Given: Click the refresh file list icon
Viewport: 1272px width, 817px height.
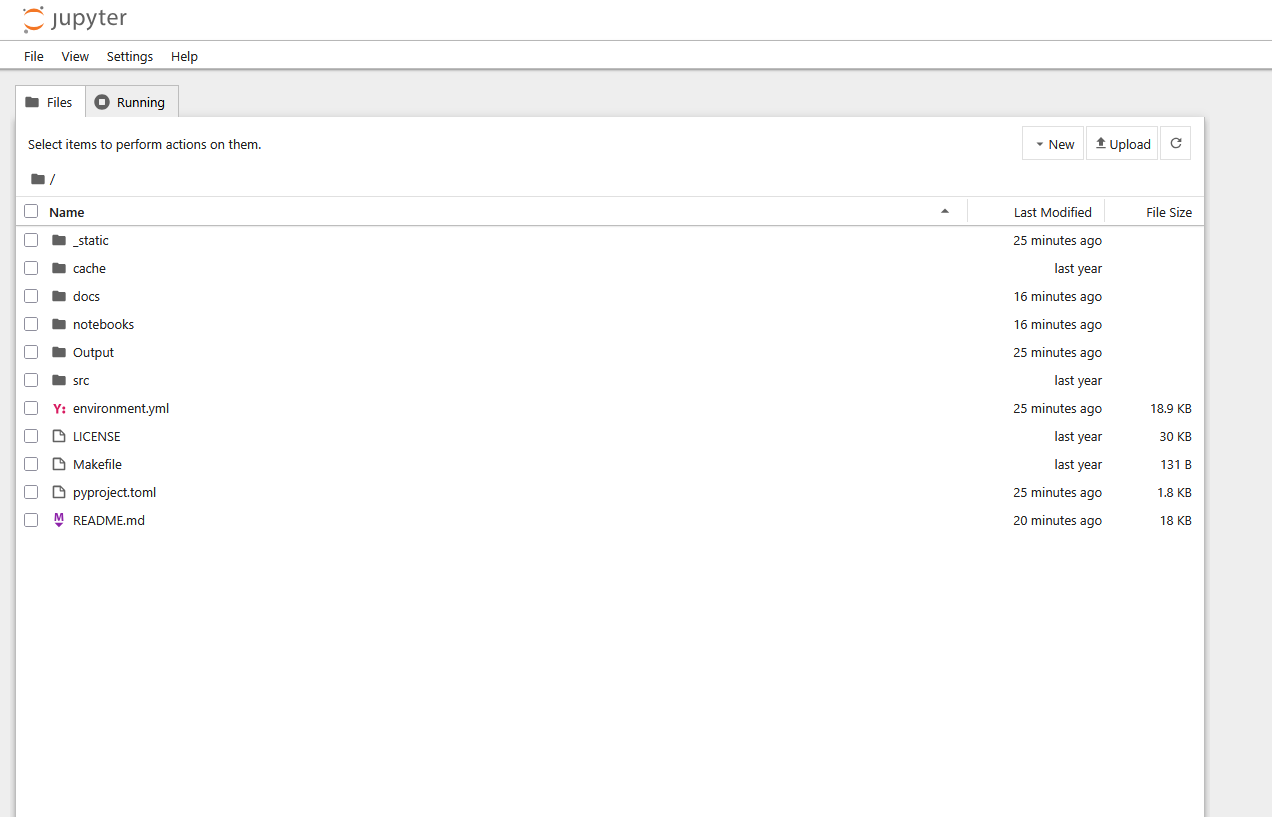Looking at the screenshot, I should [1175, 142].
